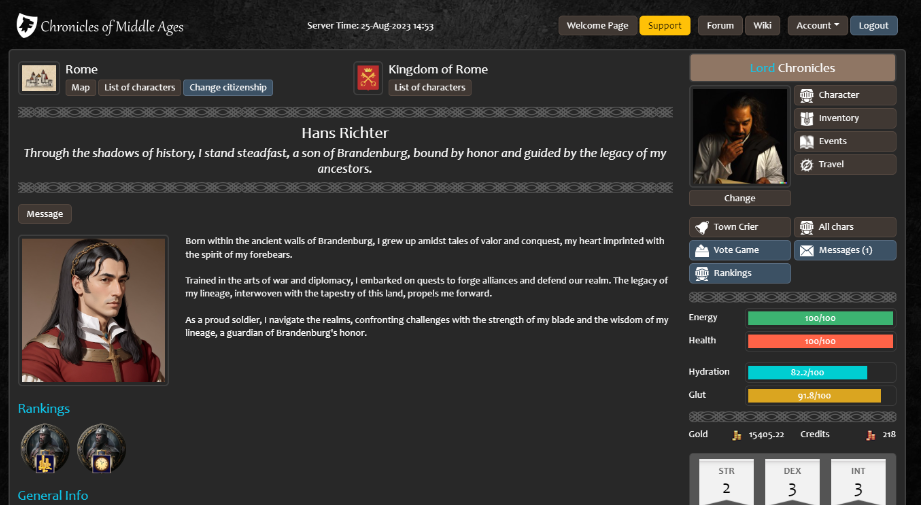Image resolution: width=921 pixels, height=505 pixels.
Task: Go to the Wiki page
Action: [x=762, y=26]
